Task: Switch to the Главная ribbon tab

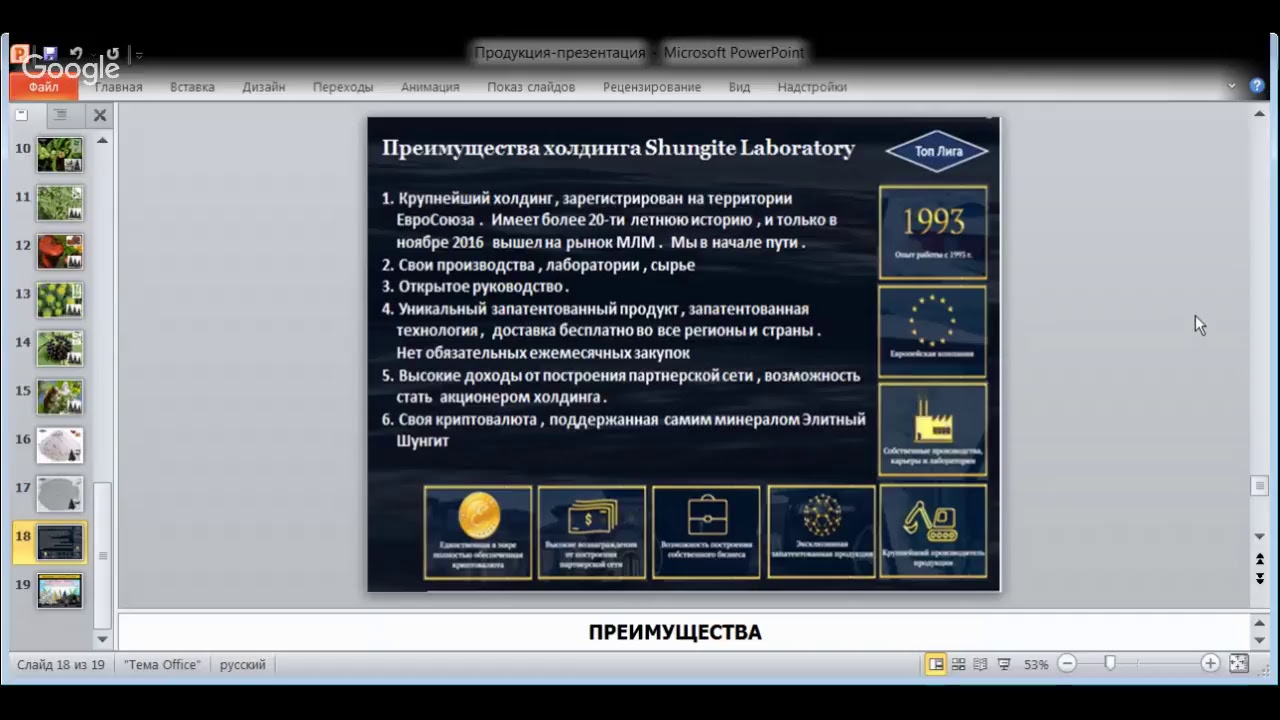Action: pos(119,87)
